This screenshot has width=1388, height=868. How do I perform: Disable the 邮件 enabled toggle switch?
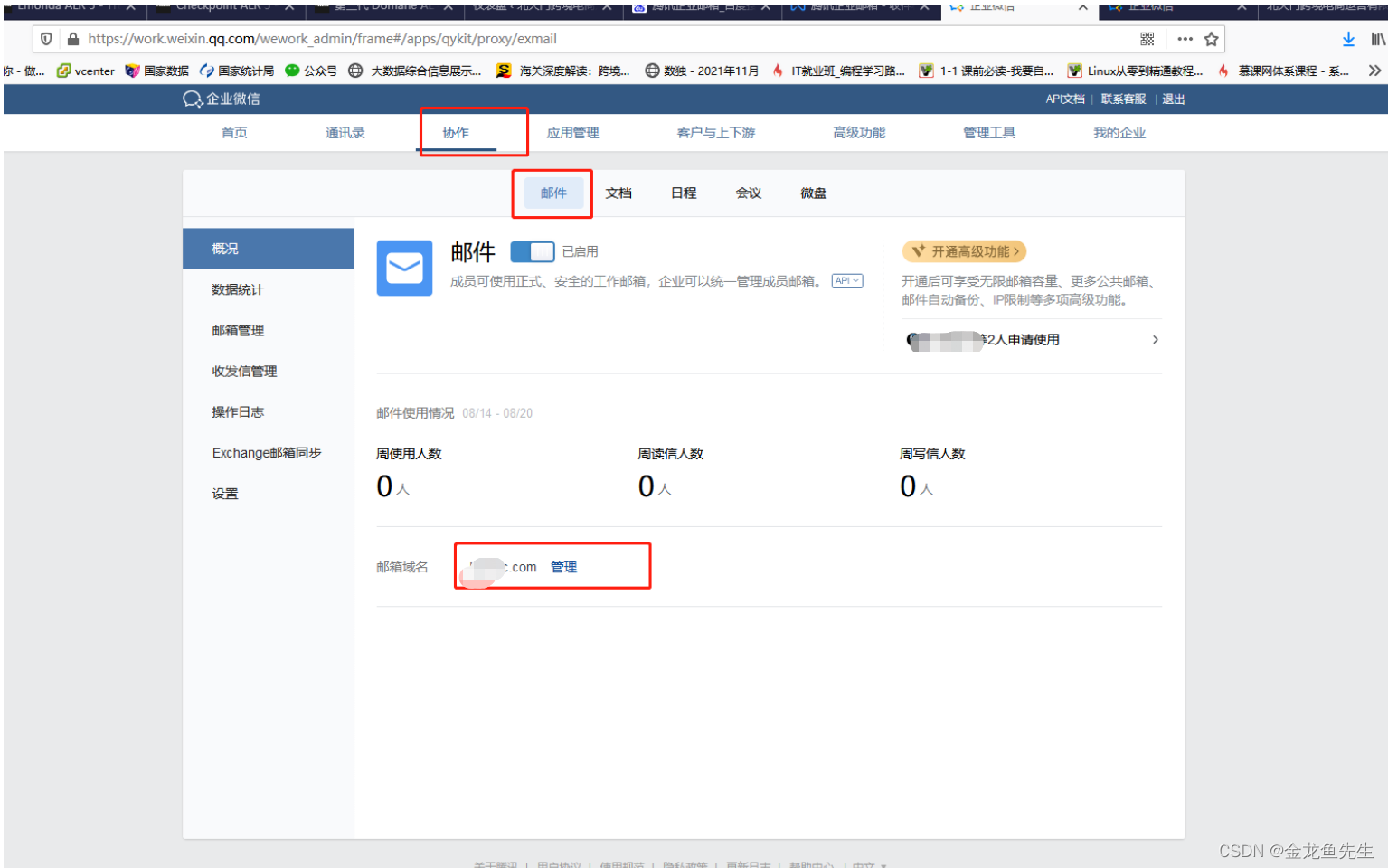click(532, 251)
